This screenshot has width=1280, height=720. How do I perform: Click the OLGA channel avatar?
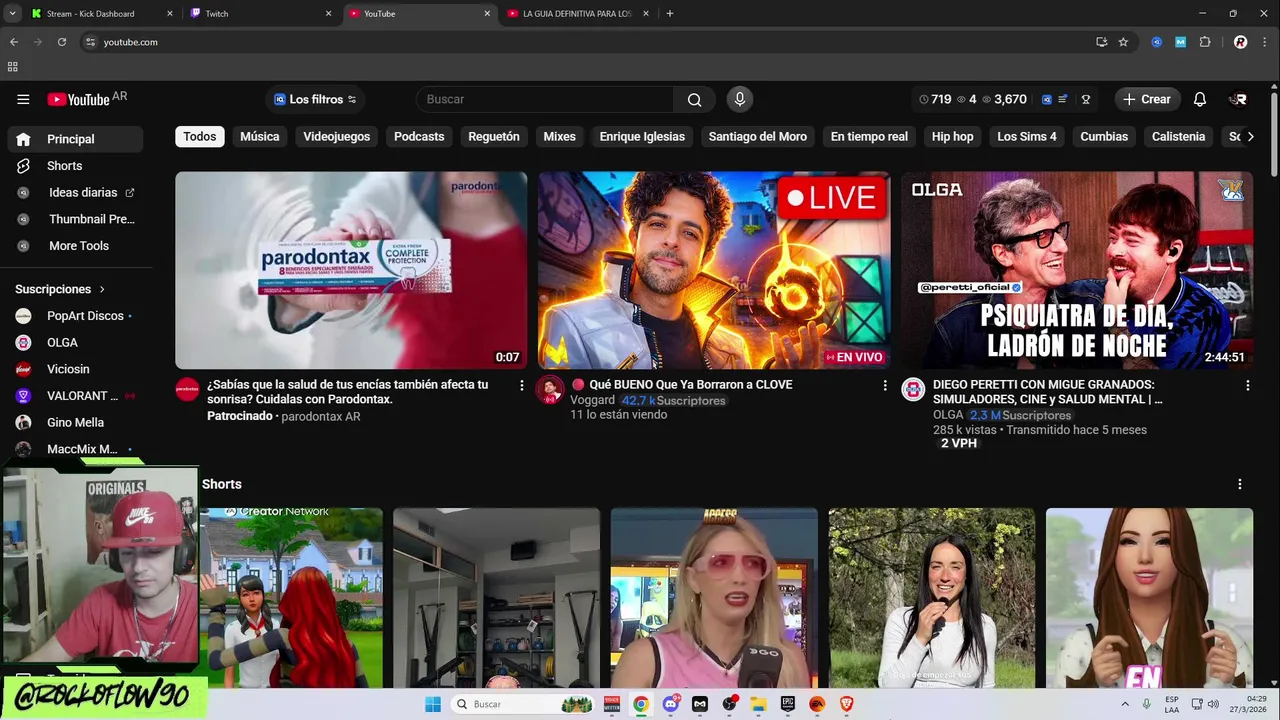913,390
